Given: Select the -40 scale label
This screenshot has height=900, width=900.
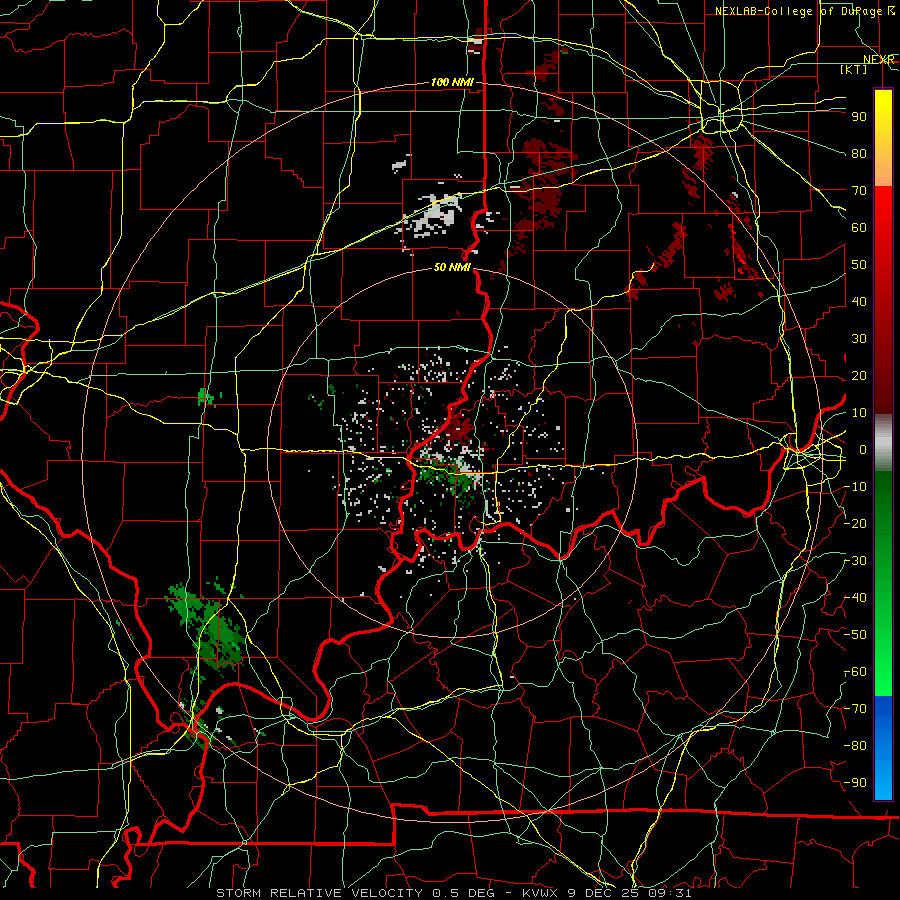Looking at the screenshot, I should pos(856,598).
